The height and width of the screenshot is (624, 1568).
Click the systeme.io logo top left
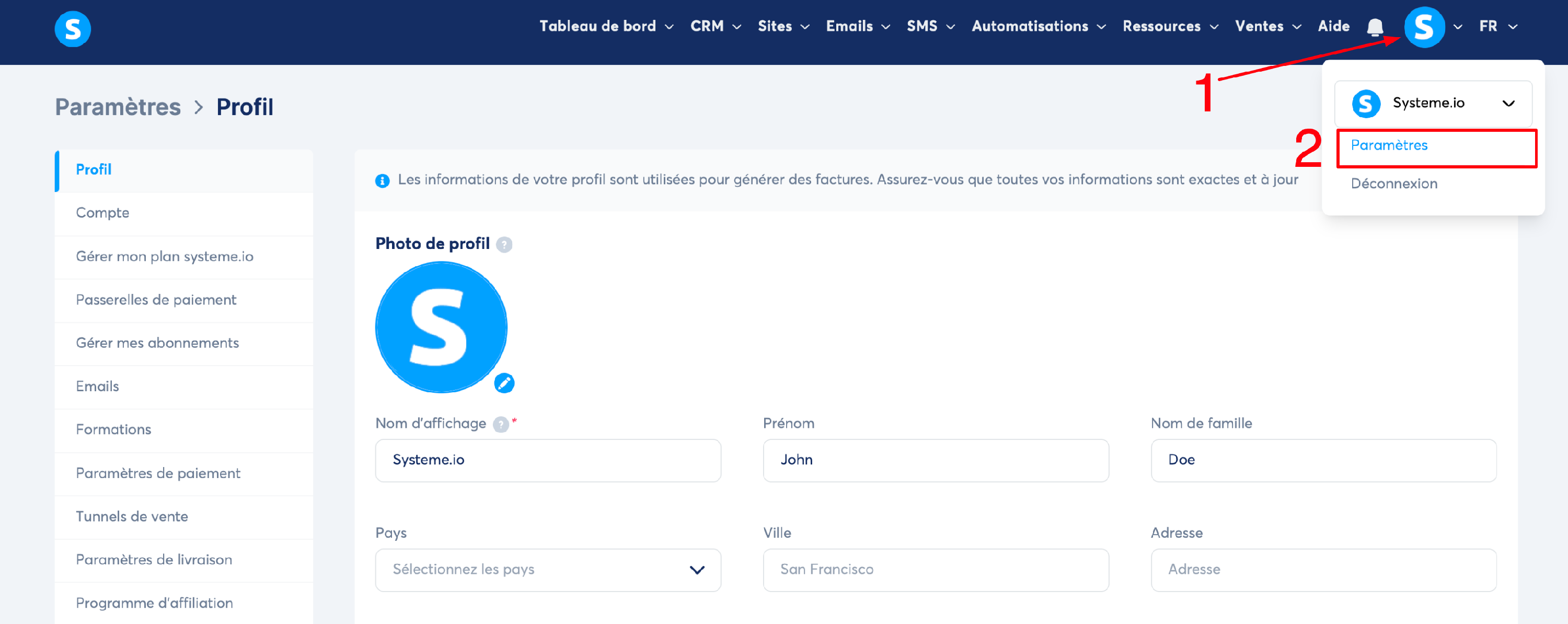coord(73,29)
